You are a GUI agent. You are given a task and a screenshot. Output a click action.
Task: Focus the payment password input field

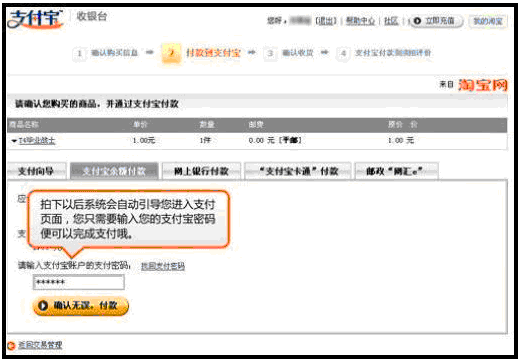coord(79,282)
